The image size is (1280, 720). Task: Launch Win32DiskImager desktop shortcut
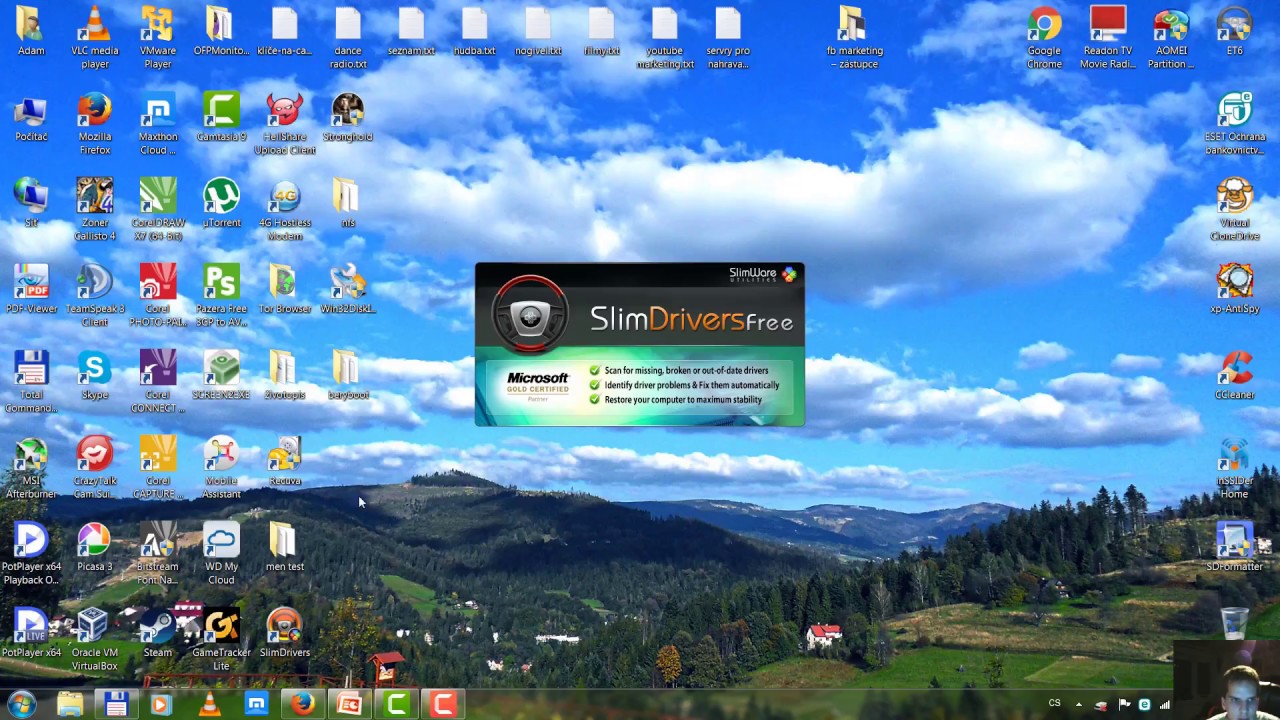click(348, 290)
